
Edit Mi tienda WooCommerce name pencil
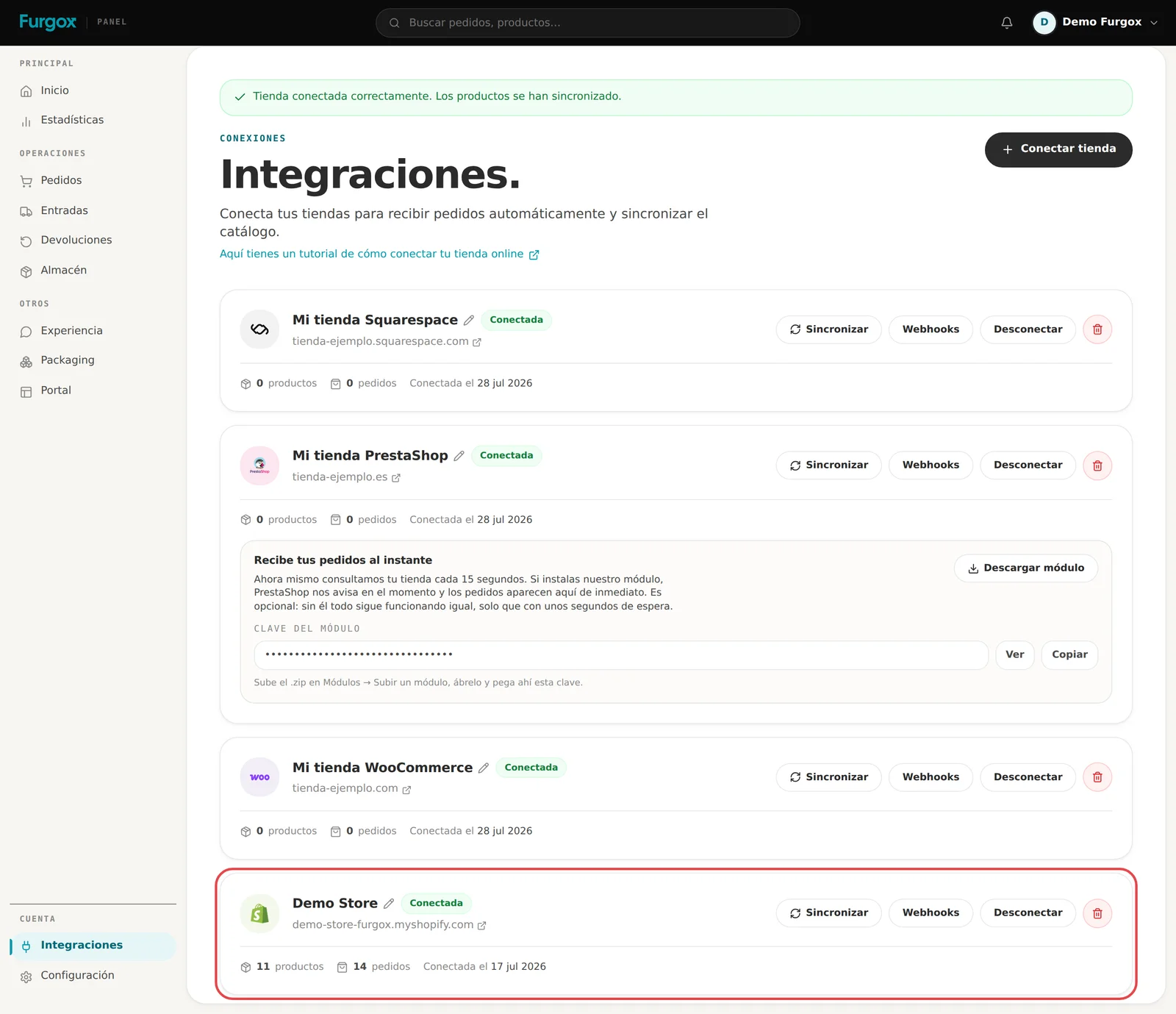pos(484,768)
